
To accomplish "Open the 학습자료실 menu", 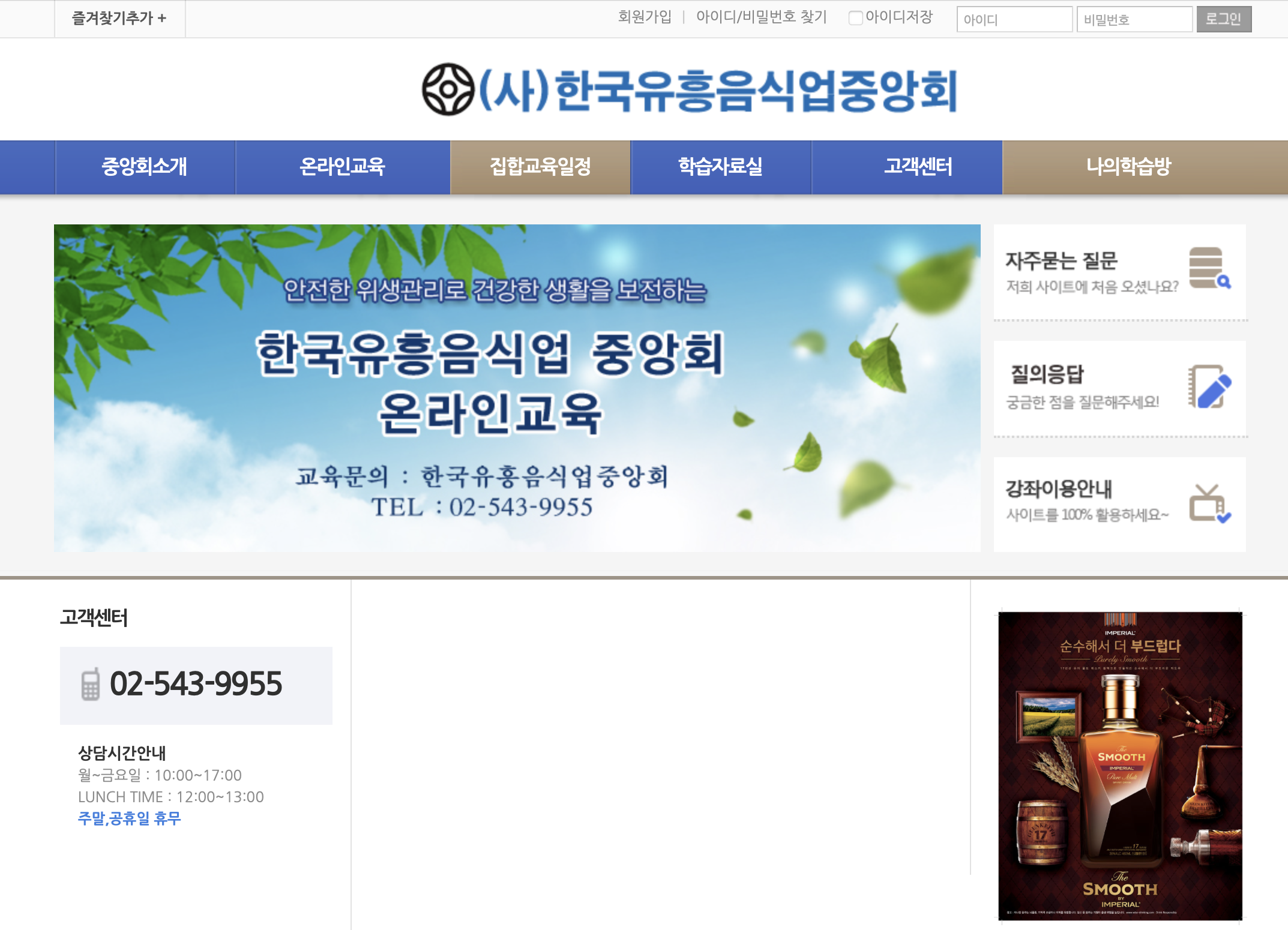I will click(x=720, y=167).
